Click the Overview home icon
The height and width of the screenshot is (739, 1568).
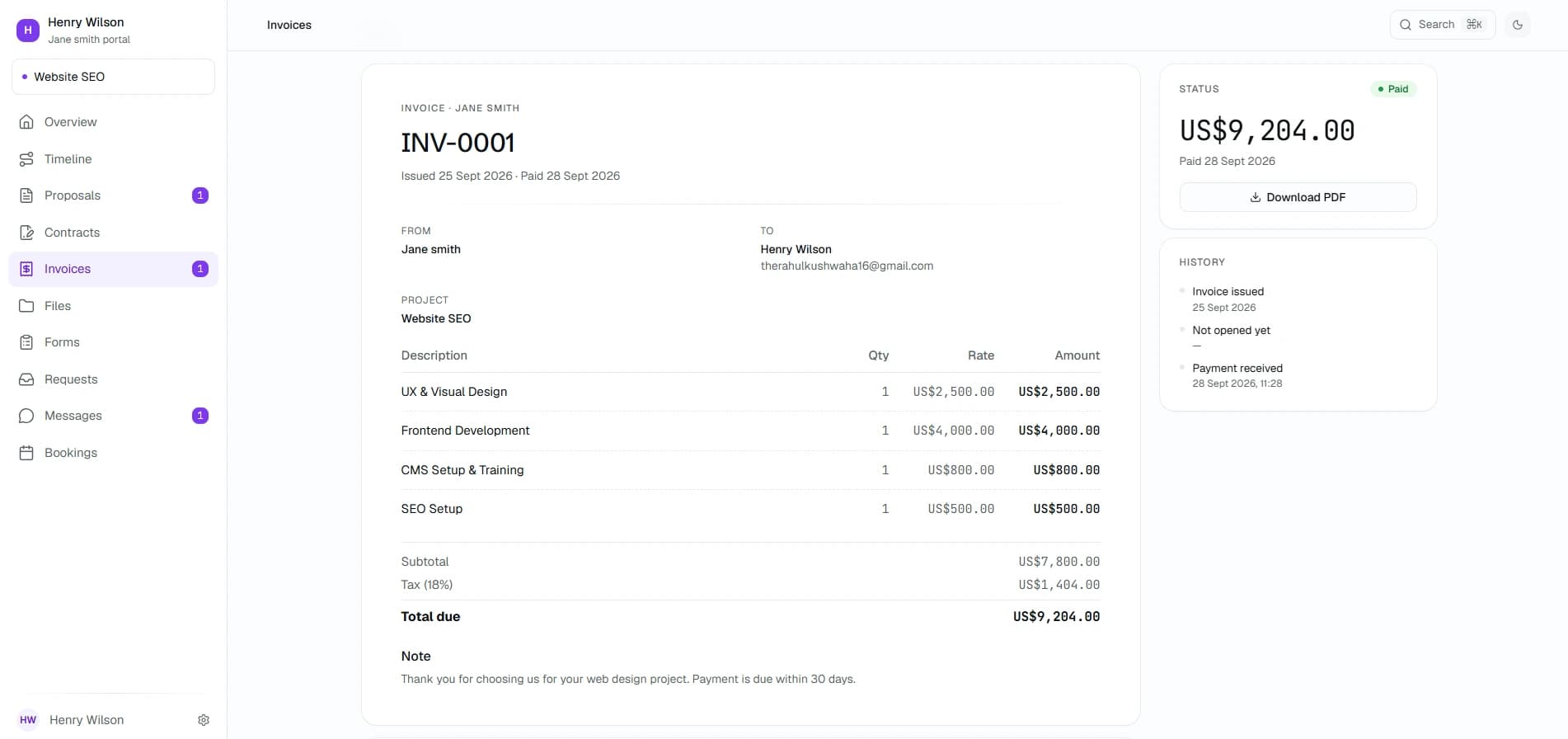(26, 122)
